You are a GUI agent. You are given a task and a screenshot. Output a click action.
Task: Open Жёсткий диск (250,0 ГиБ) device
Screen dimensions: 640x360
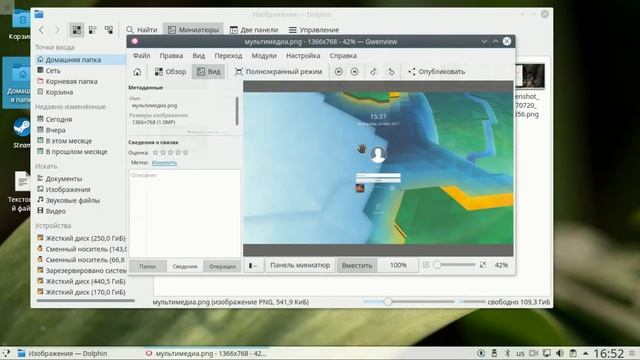point(81,238)
